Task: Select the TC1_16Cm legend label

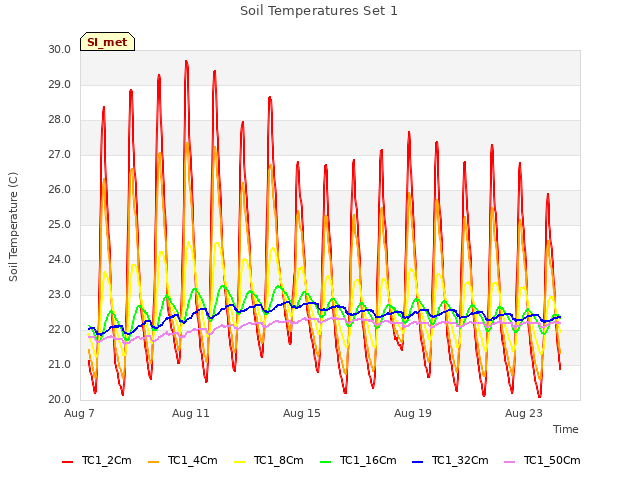Action: [368, 461]
